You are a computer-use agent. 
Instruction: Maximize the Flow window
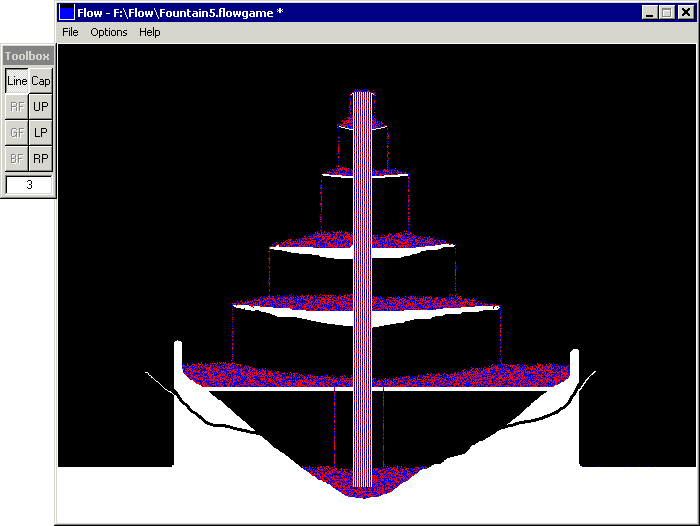point(667,13)
